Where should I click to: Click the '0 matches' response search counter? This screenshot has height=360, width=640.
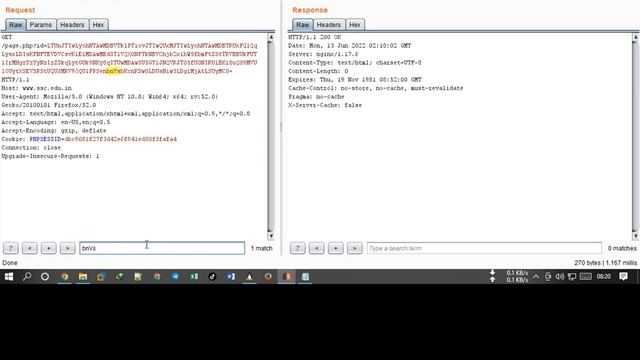coord(622,248)
